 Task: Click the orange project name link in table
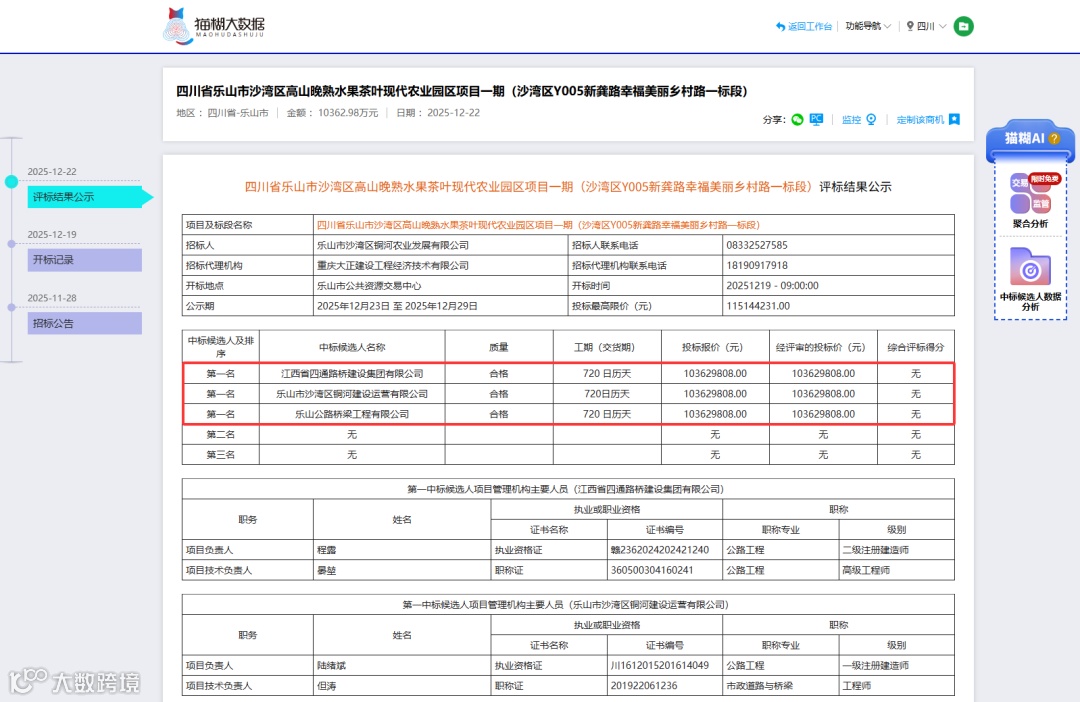click(539, 225)
